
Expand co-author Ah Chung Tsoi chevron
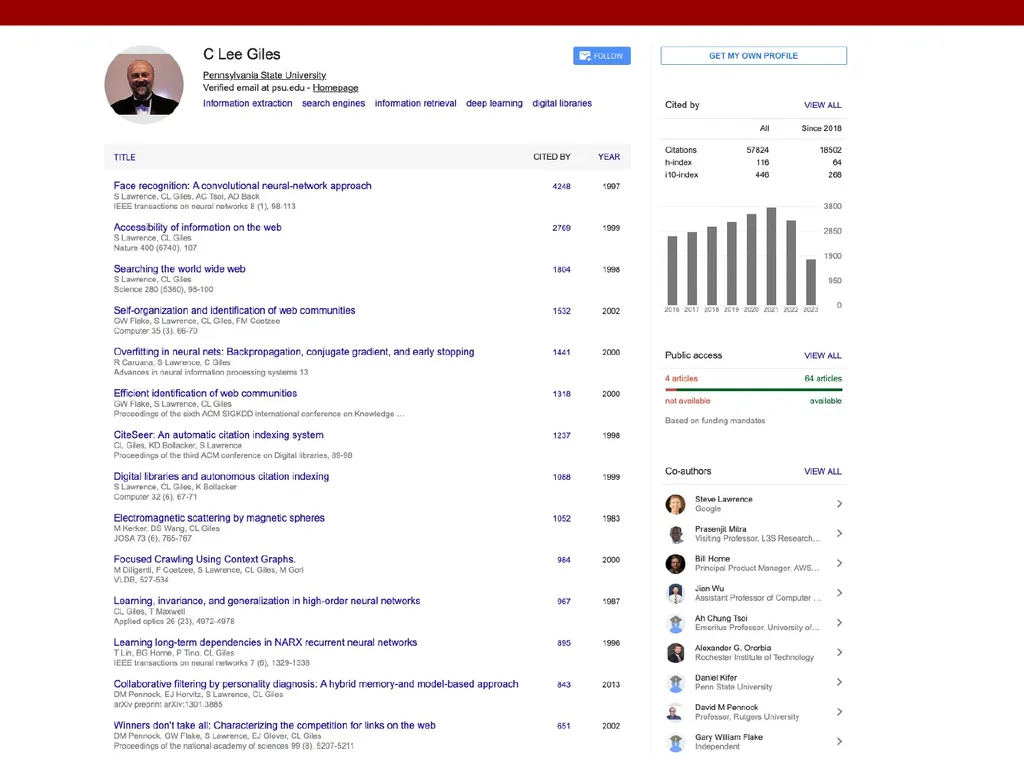[x=839, y=622]
